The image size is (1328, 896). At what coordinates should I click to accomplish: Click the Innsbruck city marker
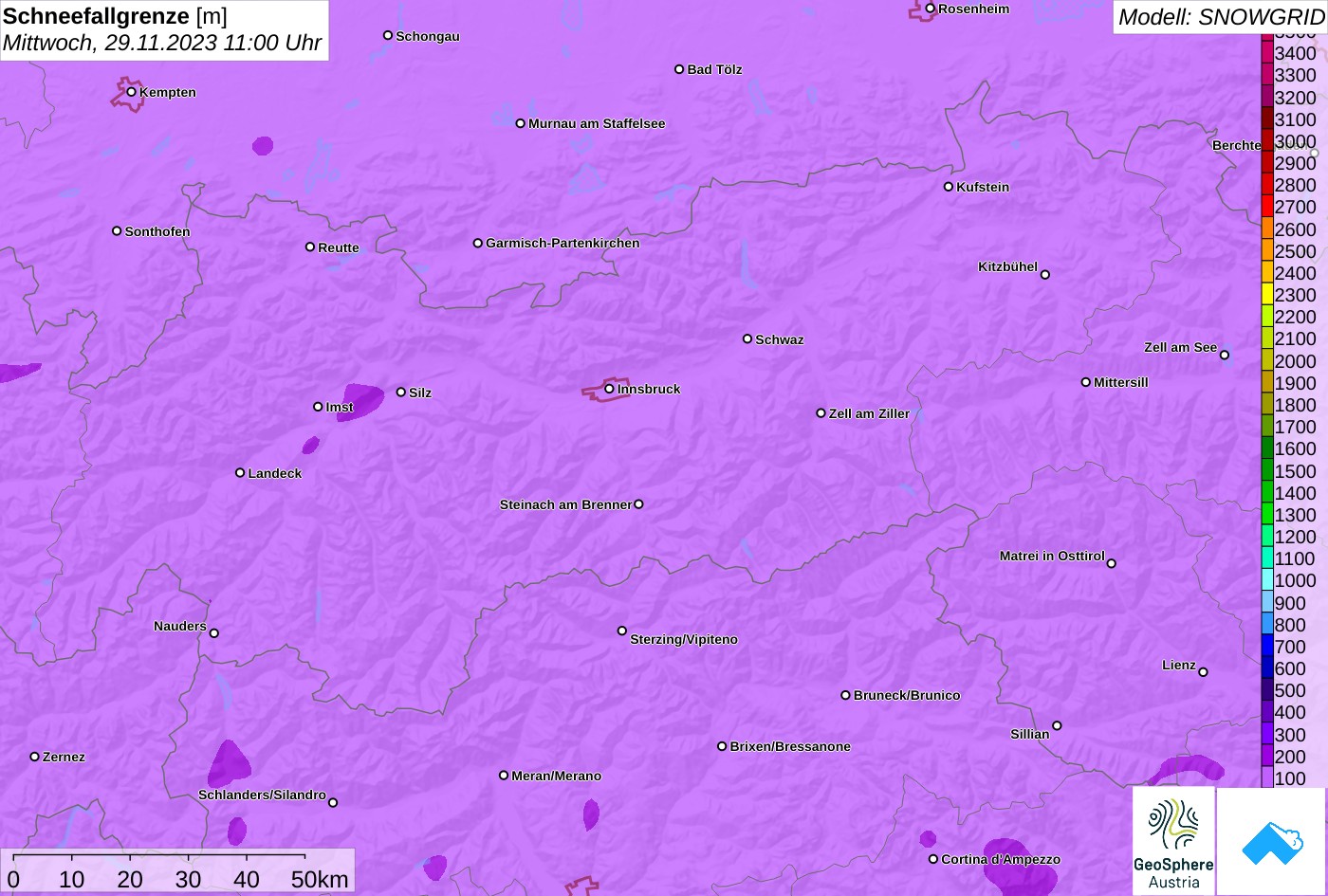(609, 389)
